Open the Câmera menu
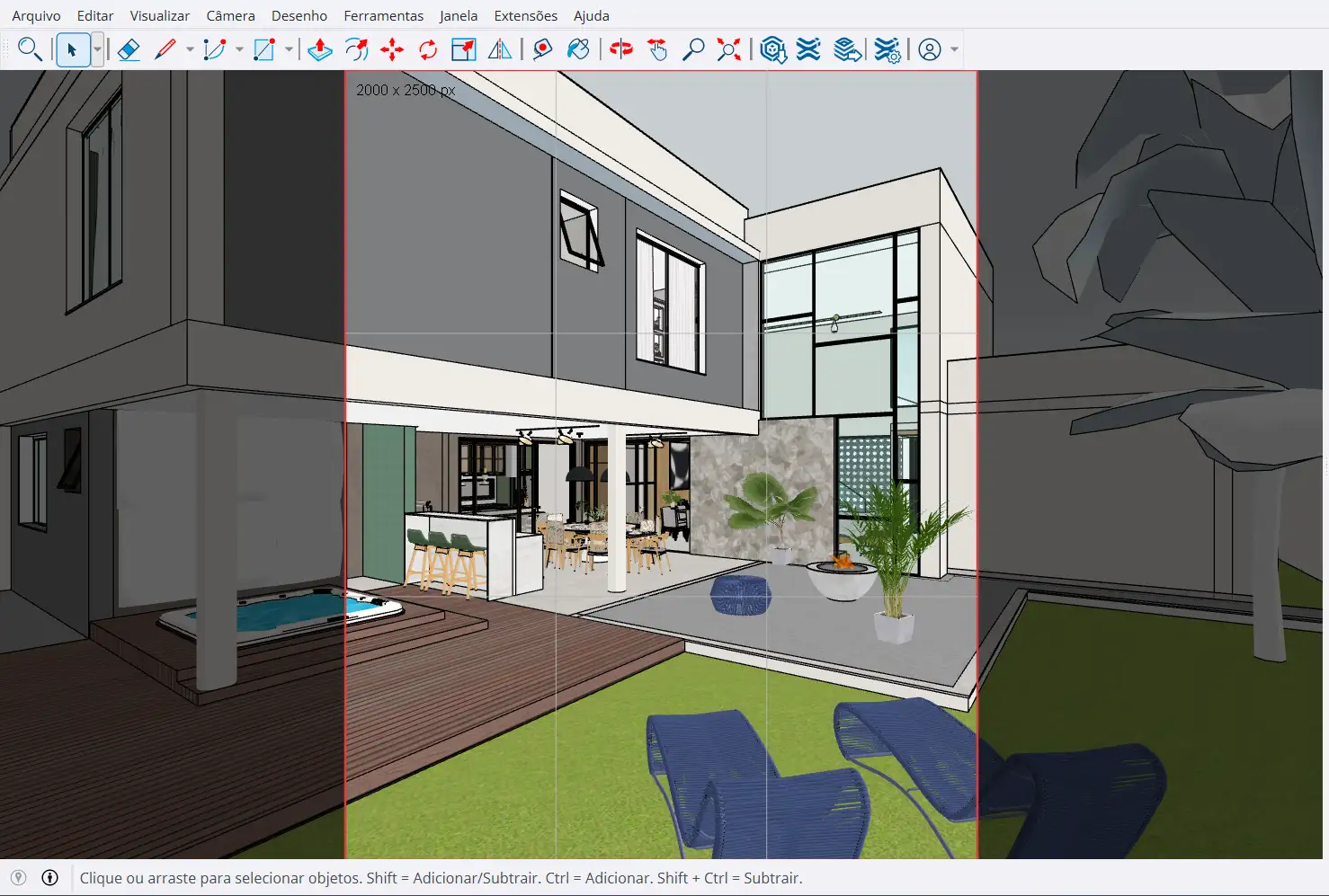 (230, 15)
